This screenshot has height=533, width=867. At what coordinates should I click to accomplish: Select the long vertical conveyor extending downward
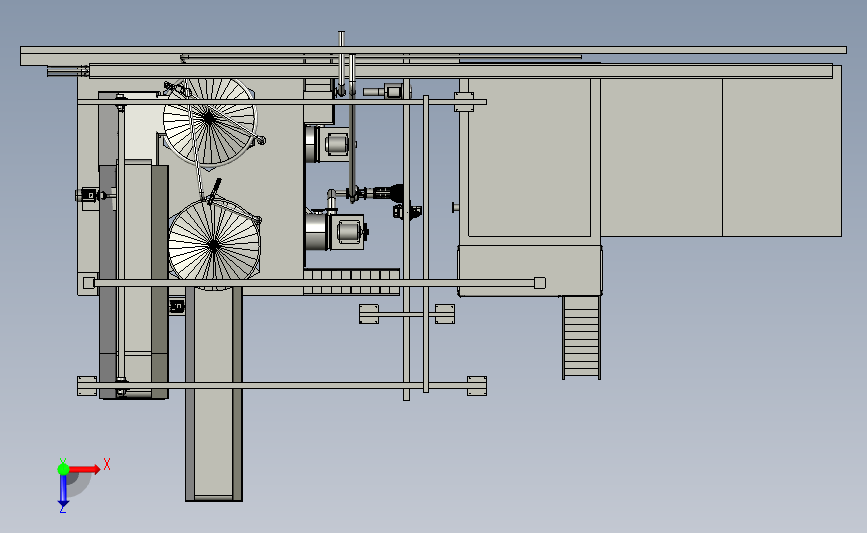(213, 394)
